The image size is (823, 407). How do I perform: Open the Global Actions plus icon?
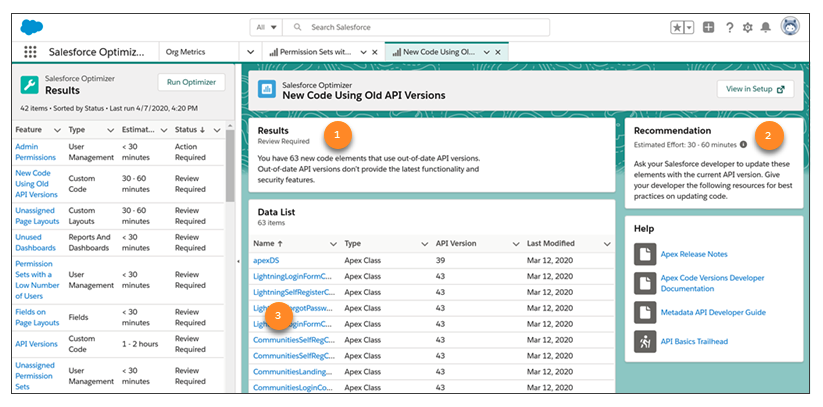pyautogui.click(x=709, y=28)
